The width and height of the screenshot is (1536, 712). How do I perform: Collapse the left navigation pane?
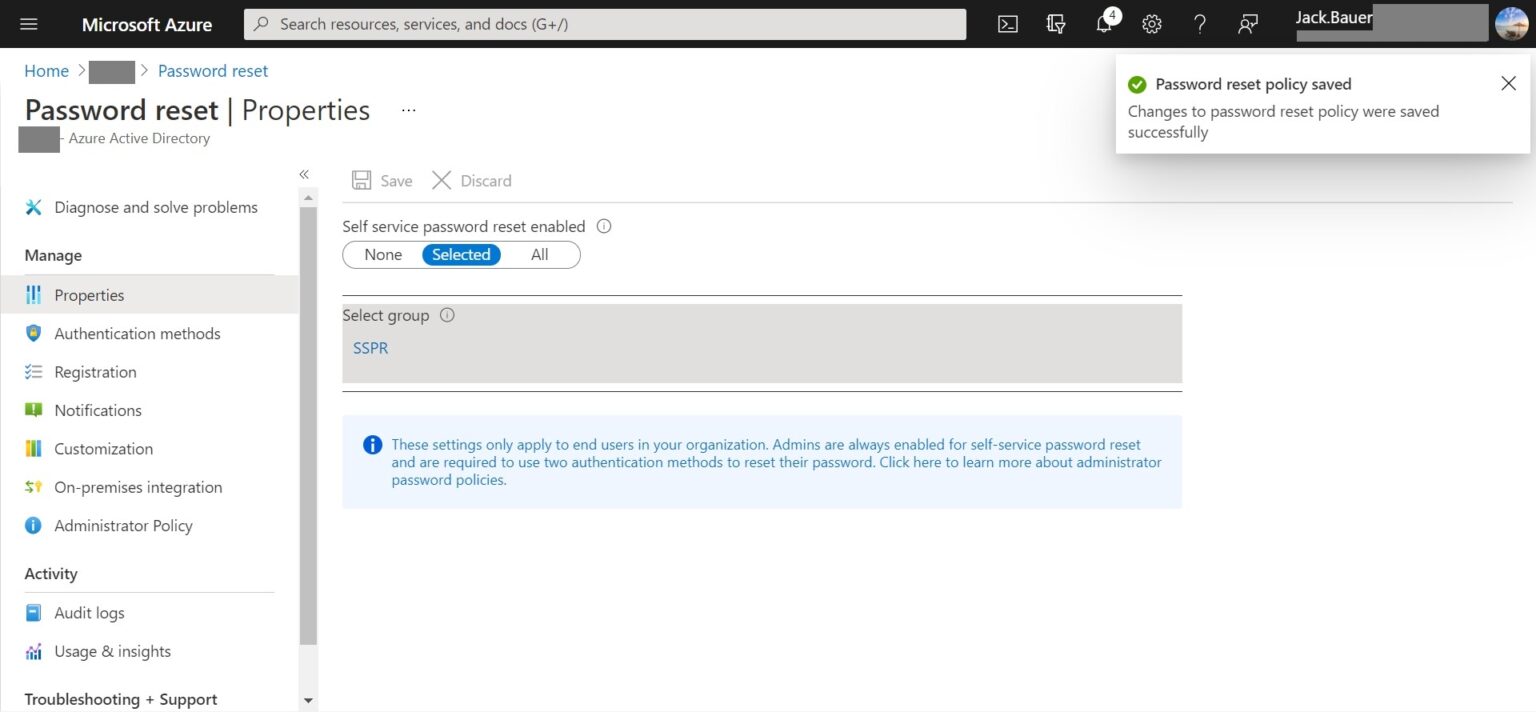pyautogui.click(x=304, y=174)
